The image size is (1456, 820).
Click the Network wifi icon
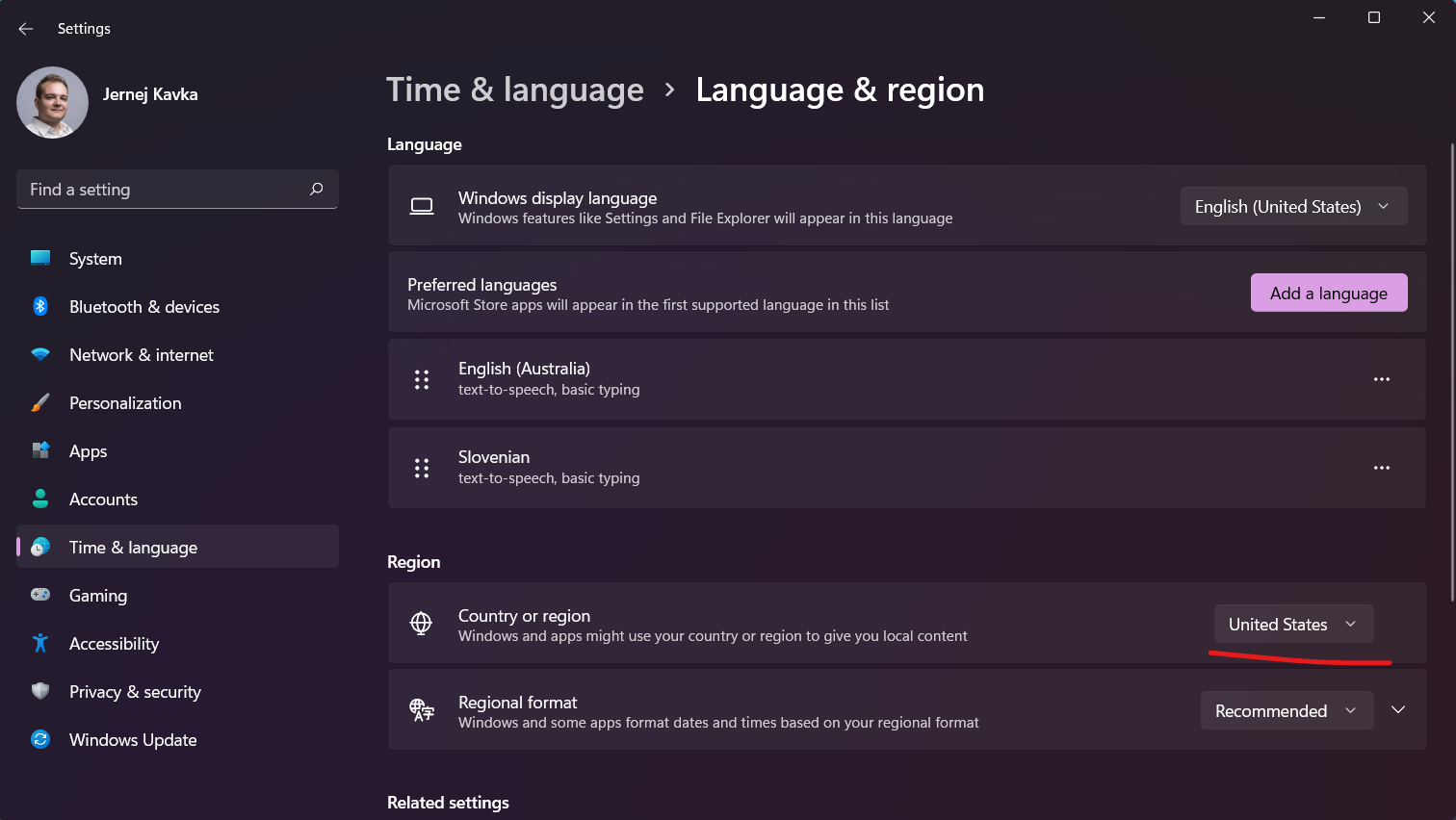[x=40, y=354]
